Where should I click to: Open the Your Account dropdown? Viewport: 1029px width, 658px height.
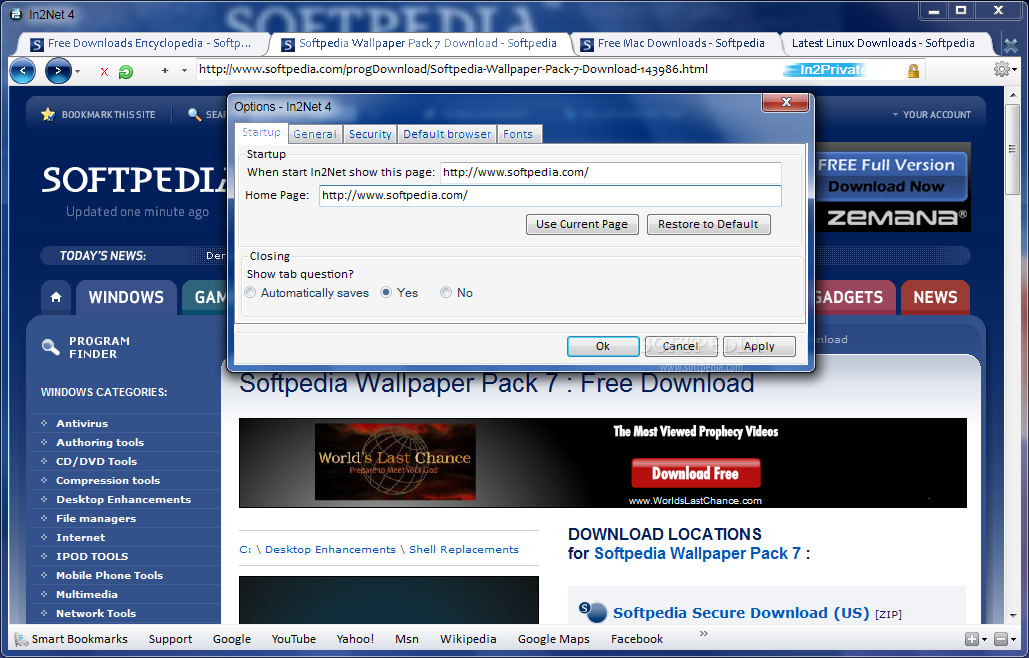point(931,115)
